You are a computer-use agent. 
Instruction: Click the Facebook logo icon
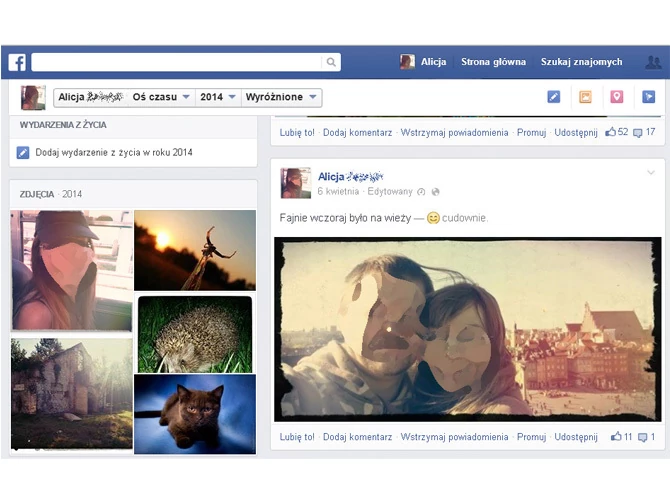pos(17,62)
